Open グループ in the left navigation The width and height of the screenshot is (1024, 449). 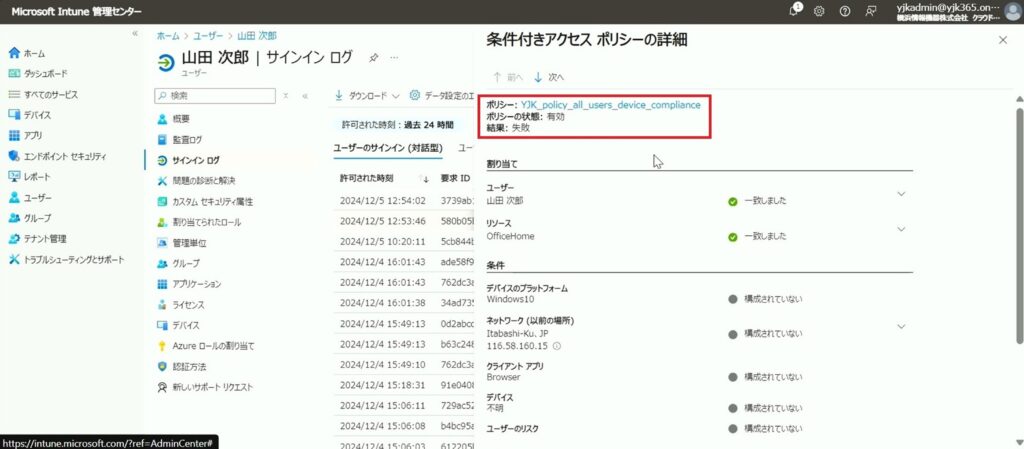[29, 218]
